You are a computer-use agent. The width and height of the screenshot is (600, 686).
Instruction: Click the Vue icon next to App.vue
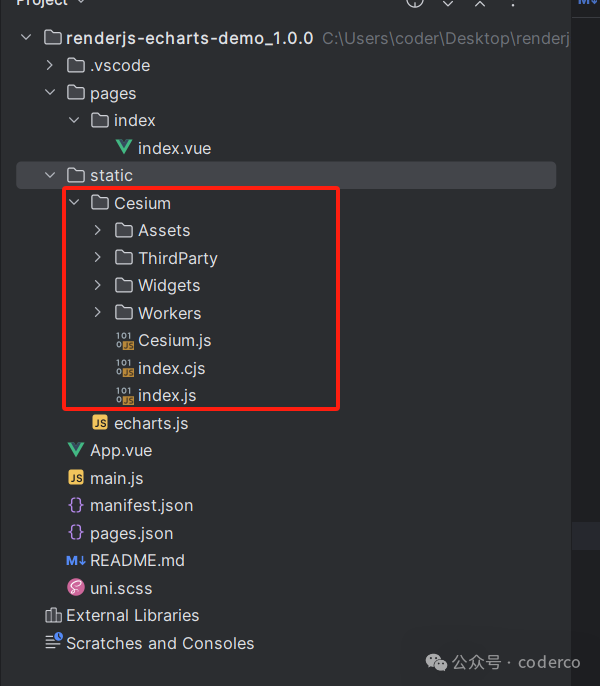click(76, 450)
